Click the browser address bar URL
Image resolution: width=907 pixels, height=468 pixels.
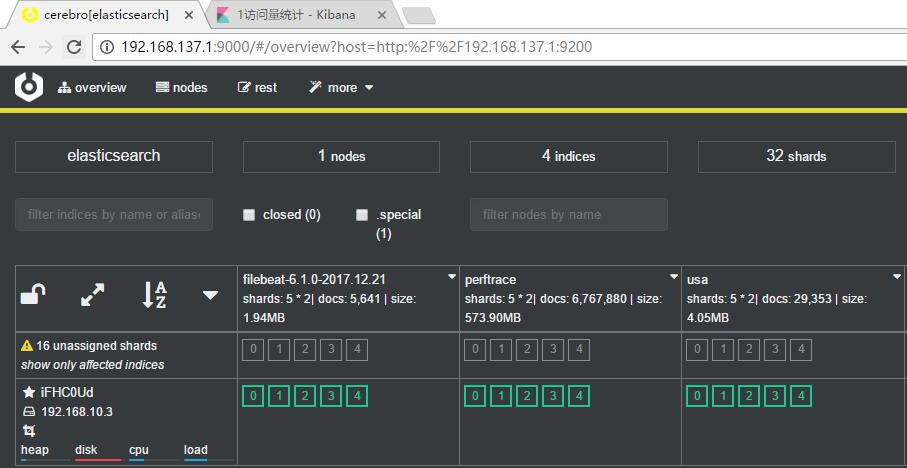point(356,47)
